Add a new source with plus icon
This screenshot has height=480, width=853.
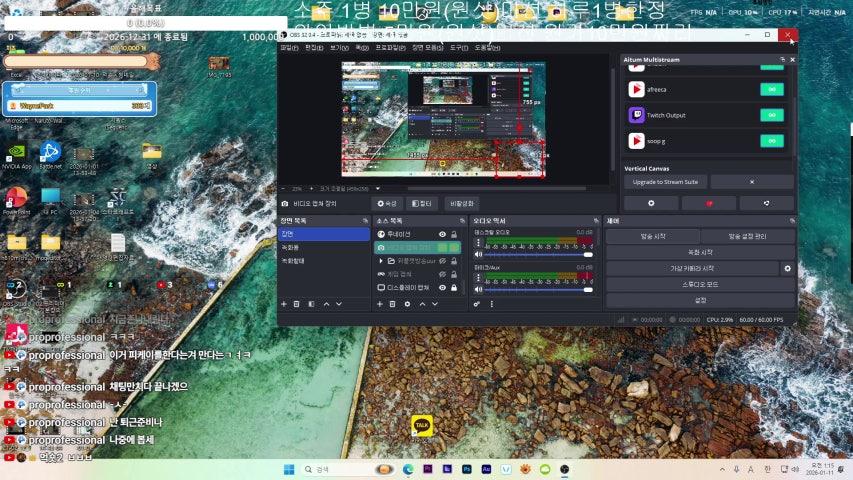click(x=379, y=303)
